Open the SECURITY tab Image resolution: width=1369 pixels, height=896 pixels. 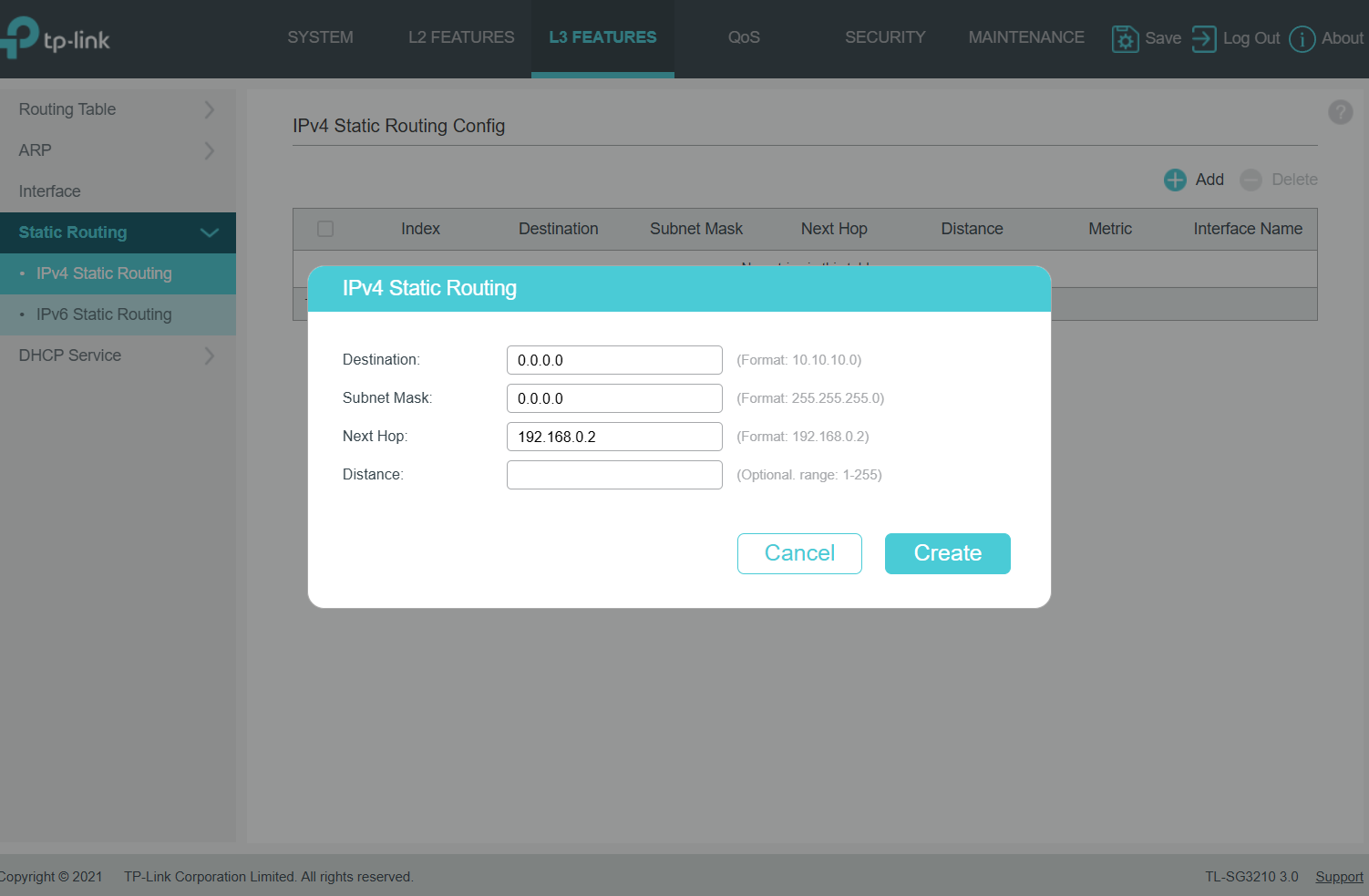pos(884,37)
